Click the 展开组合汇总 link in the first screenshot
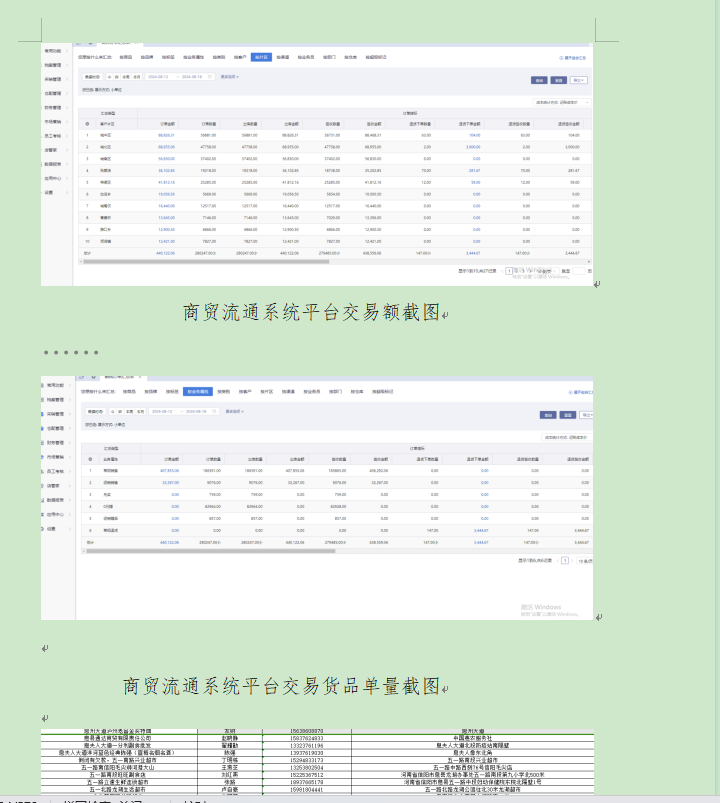This screenshot has width=720, height=803. 573,58
